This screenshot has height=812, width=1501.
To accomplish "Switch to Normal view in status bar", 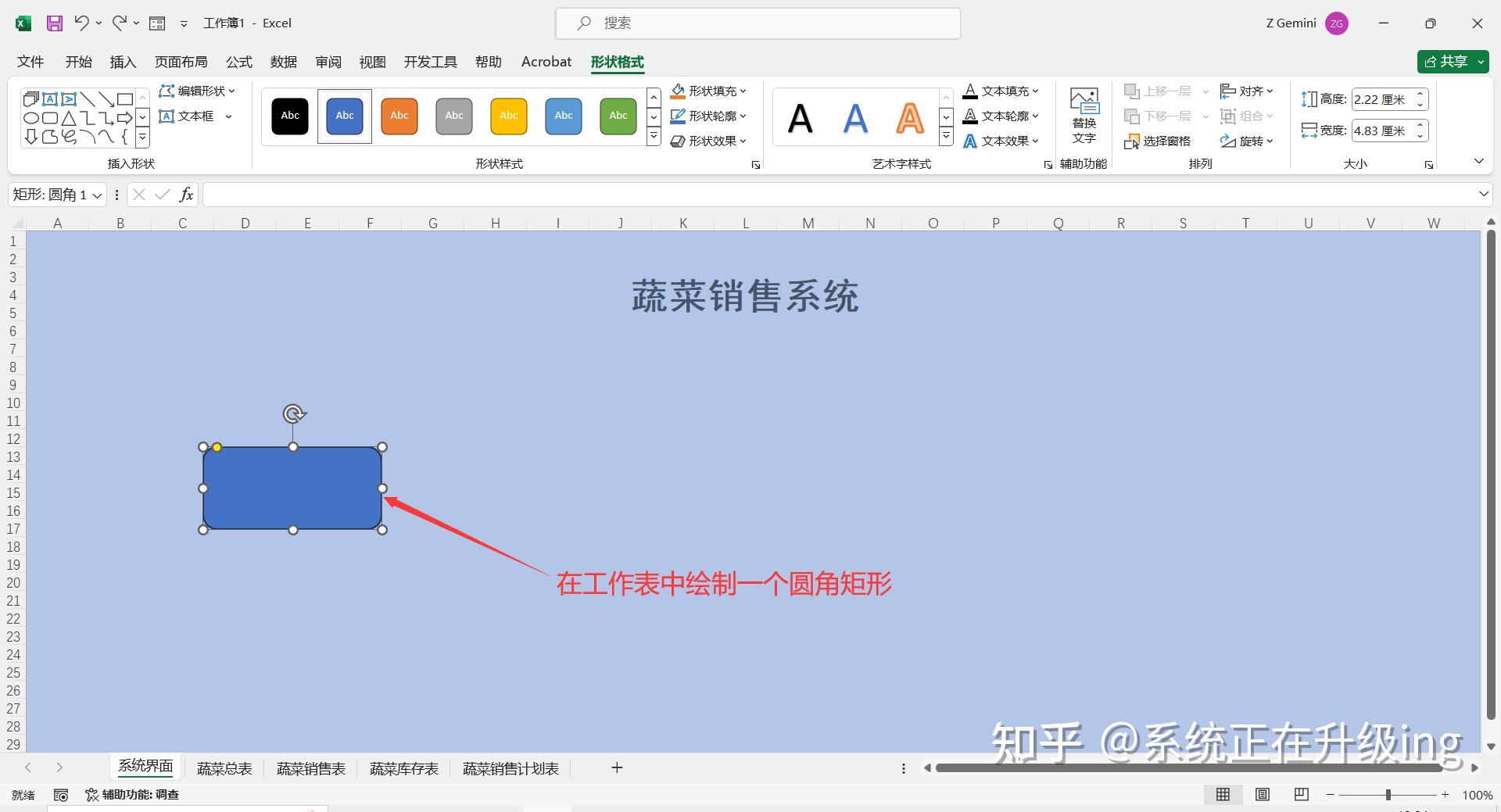I will click(x=1223, y=794).
